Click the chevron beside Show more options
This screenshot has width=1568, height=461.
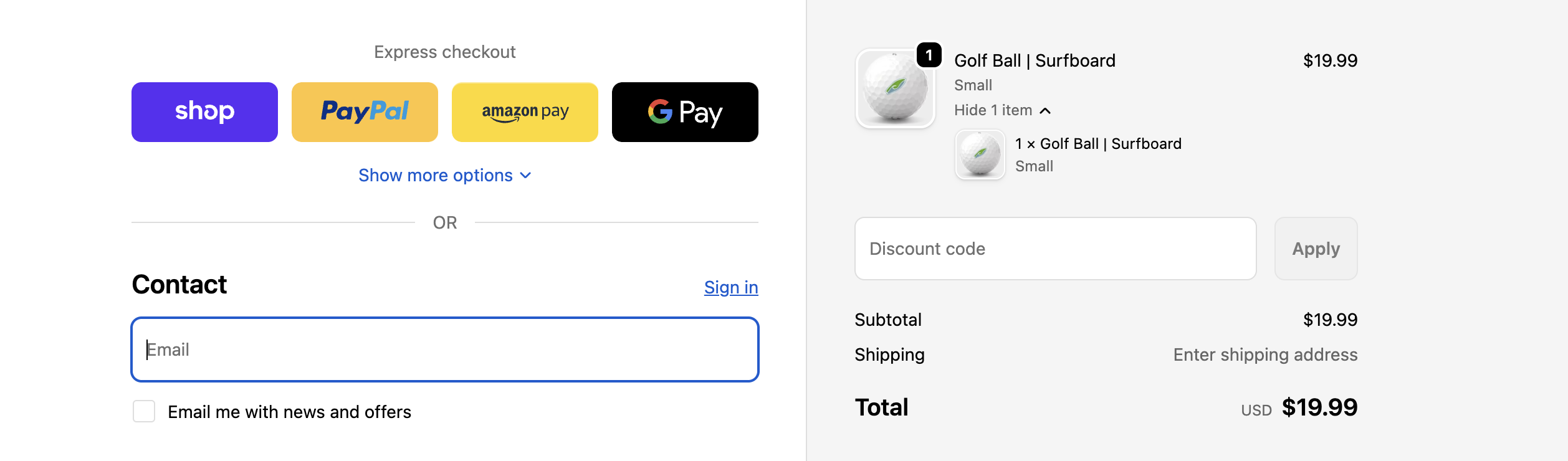[x=525, y=176]
